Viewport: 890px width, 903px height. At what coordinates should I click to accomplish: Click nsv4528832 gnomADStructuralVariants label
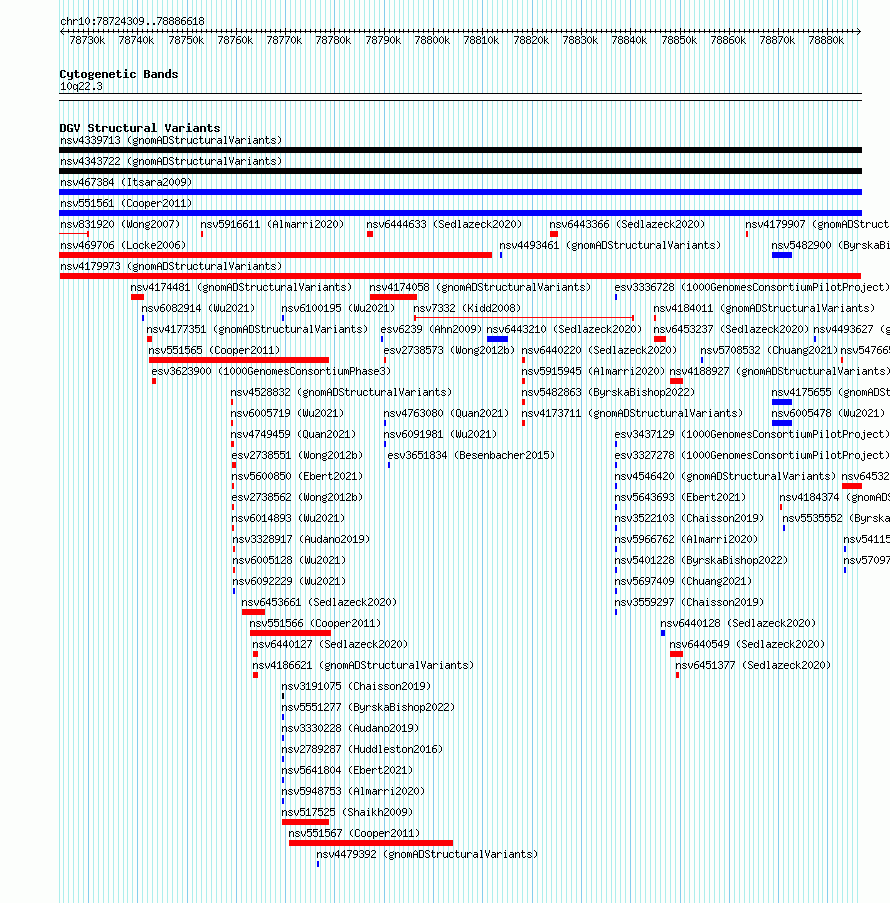tap(341, 393)
